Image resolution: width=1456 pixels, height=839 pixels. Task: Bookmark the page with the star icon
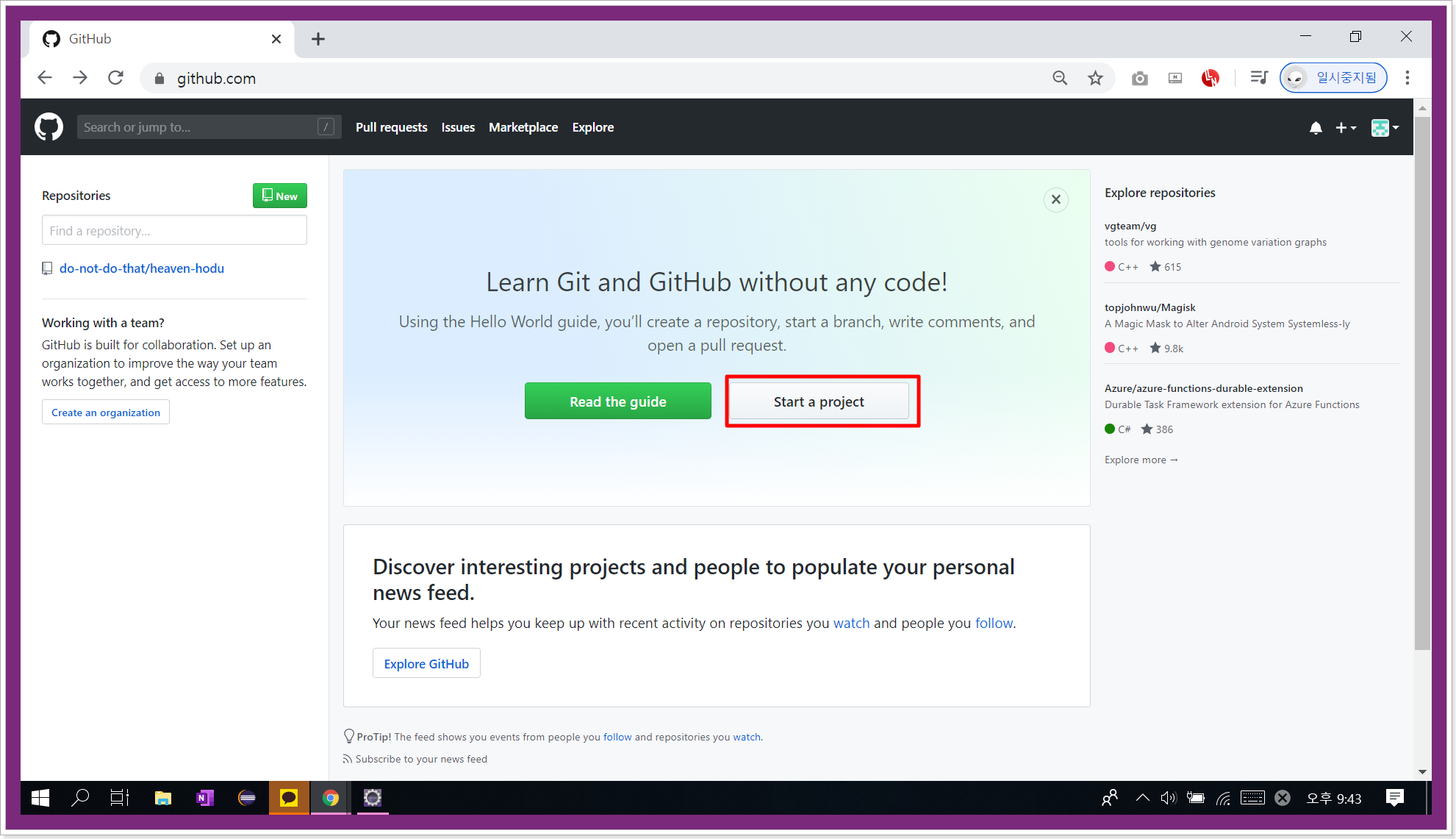pos(1095,78)
